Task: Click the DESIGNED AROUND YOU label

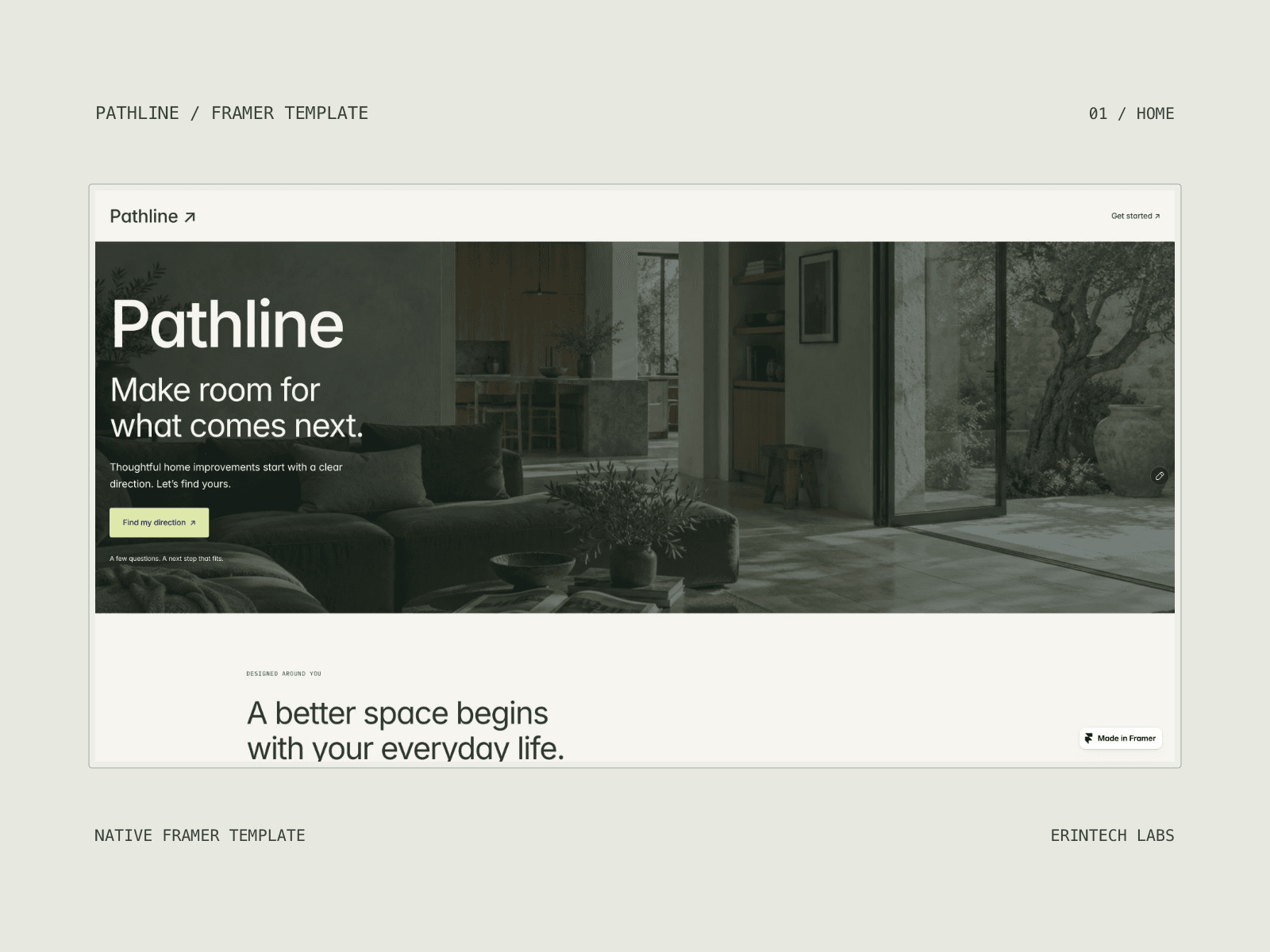Action: coord(283,674)
